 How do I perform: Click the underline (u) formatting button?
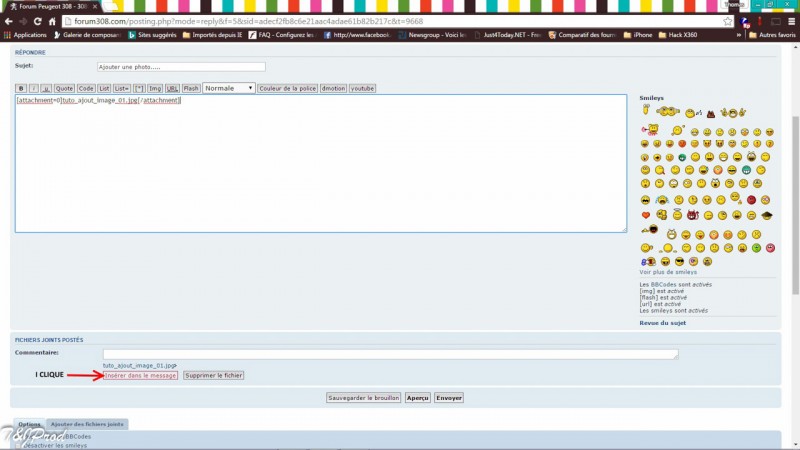click(x=46, y=88)
